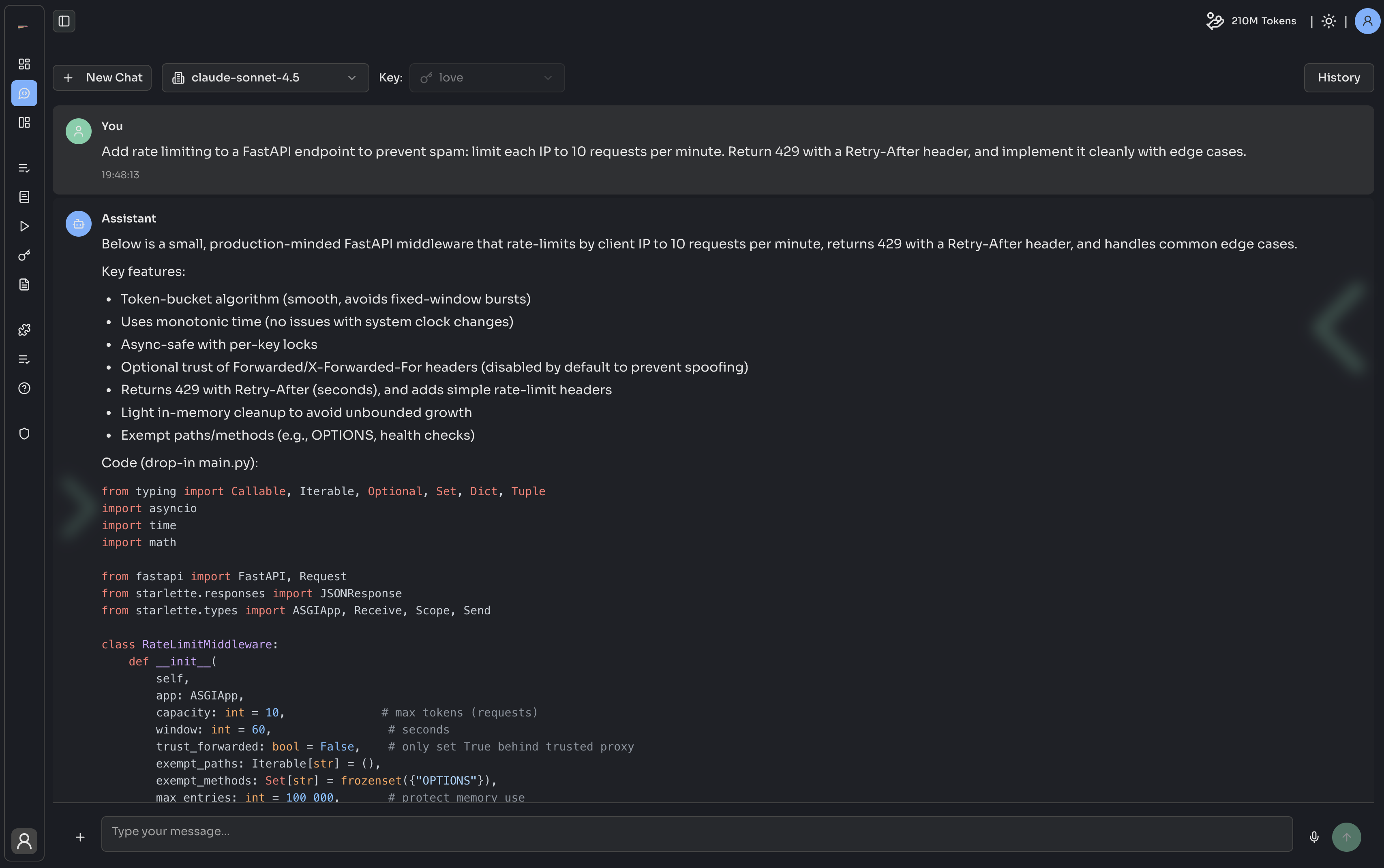The width and height of the screenshot is (1384, 868).
Task: Open the play triangle icon in sidebar
Action: (24, 226)
